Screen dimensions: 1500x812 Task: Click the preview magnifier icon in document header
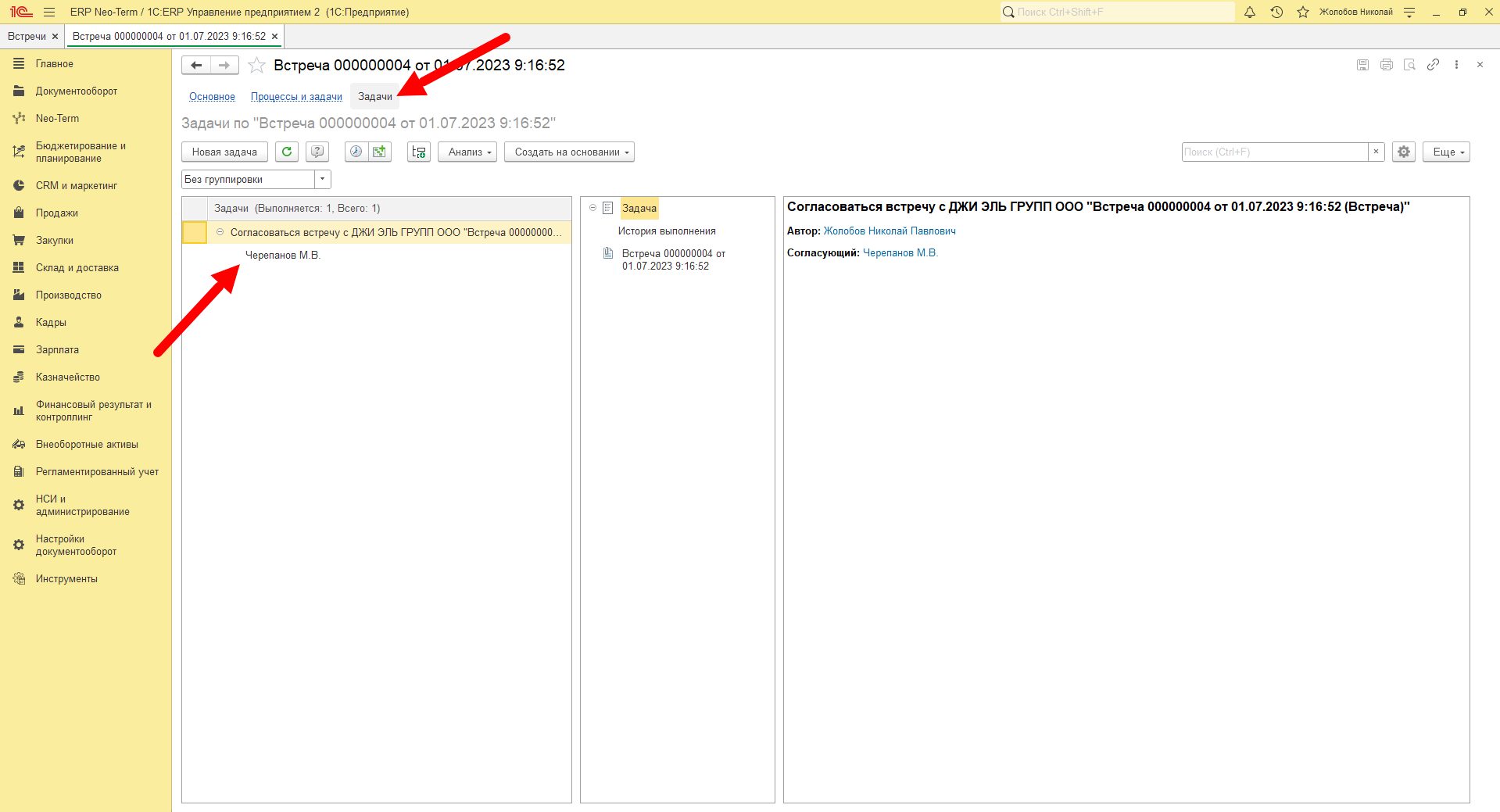1409,65
